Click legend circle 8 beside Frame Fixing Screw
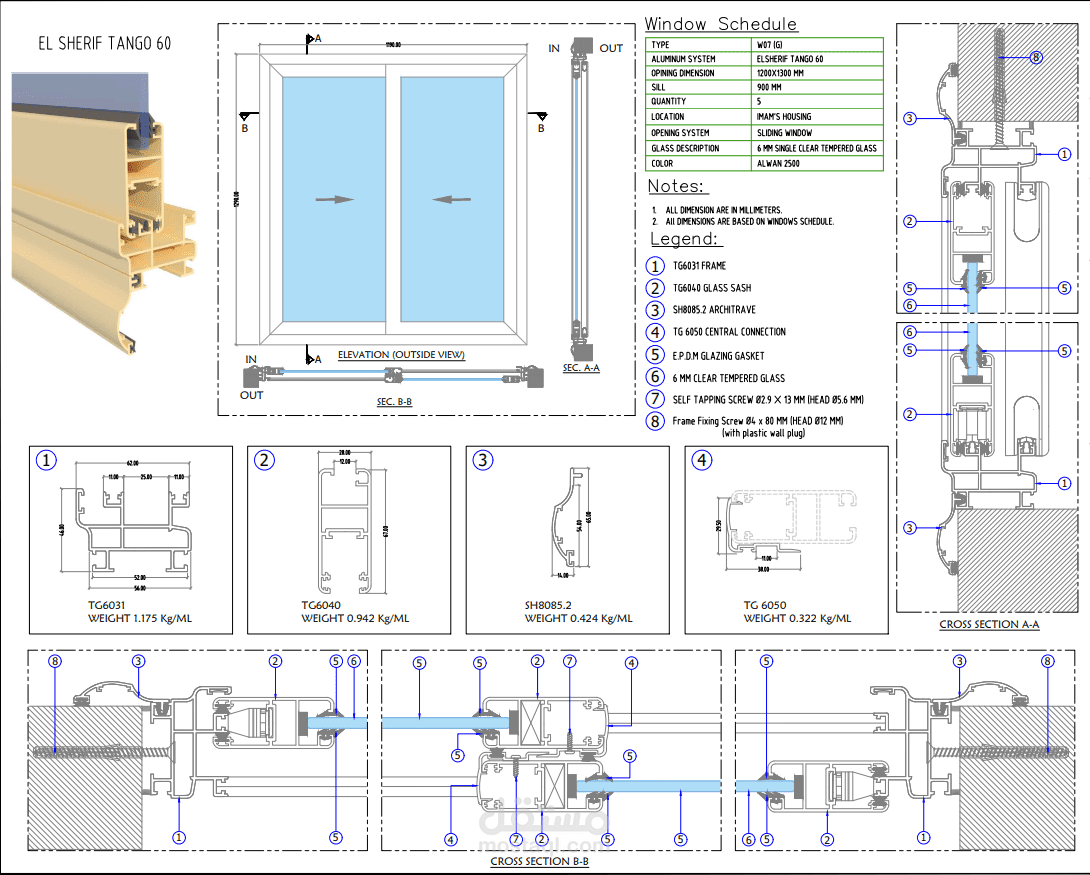Screen dimensions: 1090x875 (655, 421)
